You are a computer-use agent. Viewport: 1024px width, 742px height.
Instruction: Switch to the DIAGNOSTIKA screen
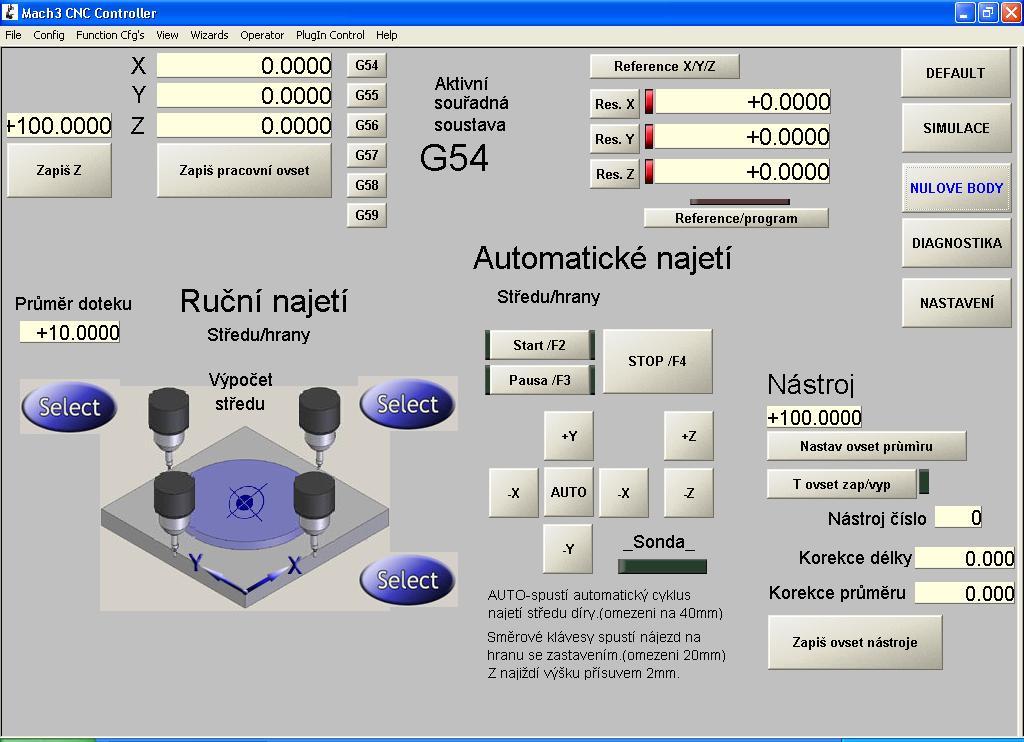[956, 243]
